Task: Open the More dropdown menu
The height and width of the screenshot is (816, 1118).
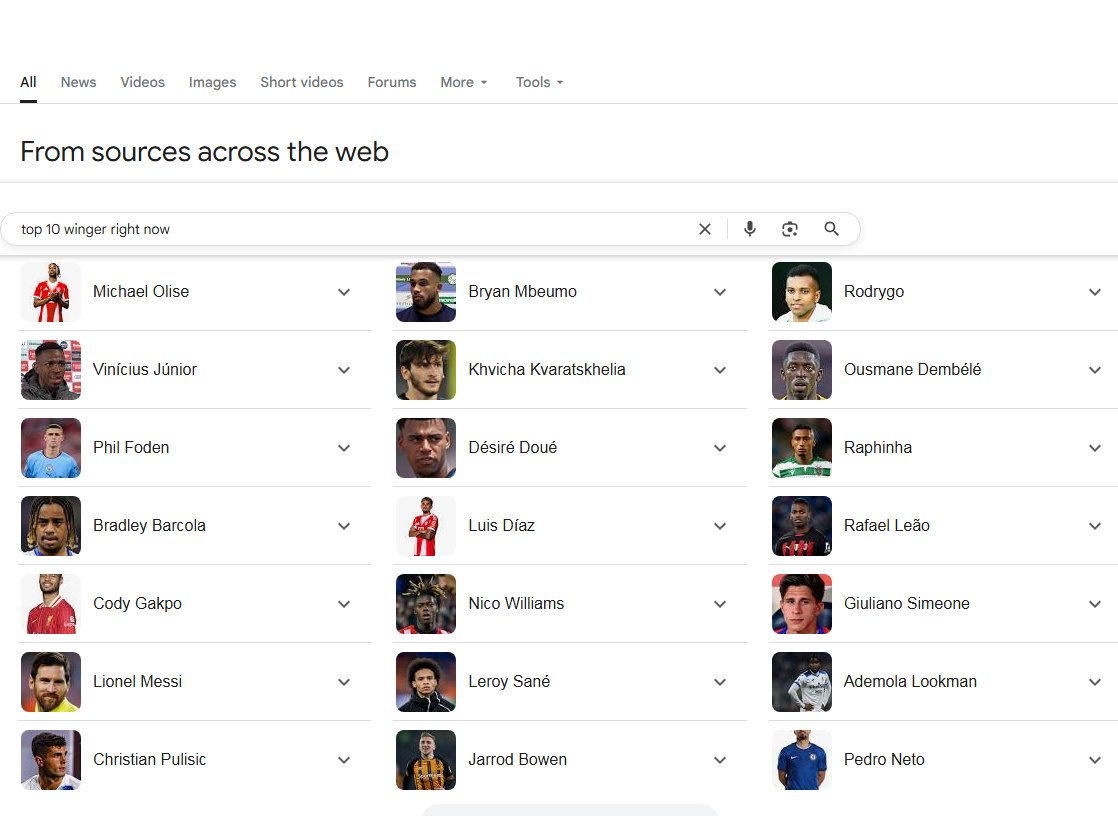Action: [464, 82]
